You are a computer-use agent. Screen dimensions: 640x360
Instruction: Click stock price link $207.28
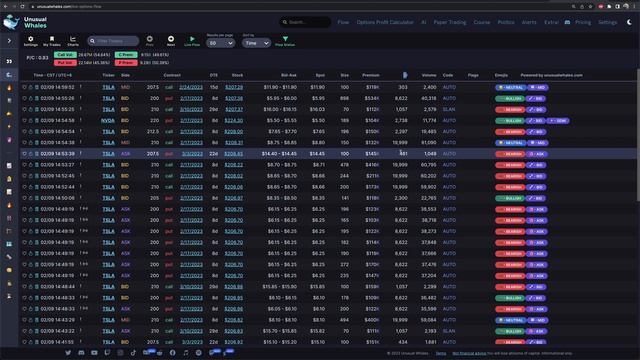click(x=233, y=87)
